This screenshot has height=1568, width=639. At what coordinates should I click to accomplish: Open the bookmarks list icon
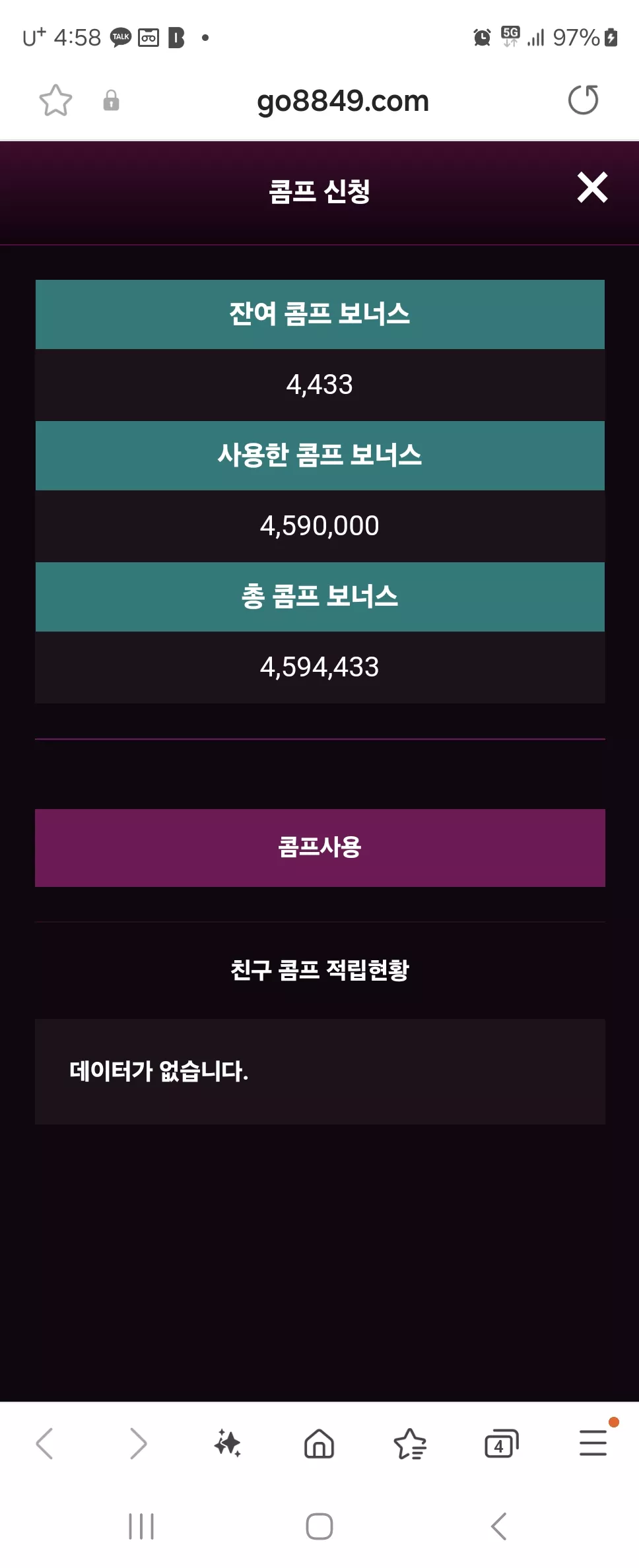pos(410,1443)
